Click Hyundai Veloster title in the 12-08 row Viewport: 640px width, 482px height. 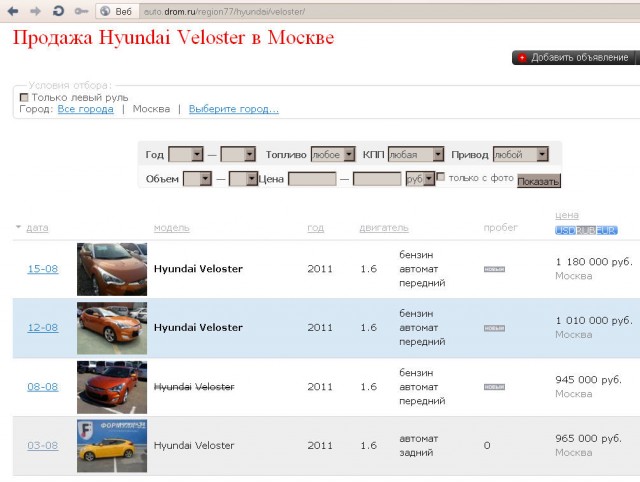198,328
